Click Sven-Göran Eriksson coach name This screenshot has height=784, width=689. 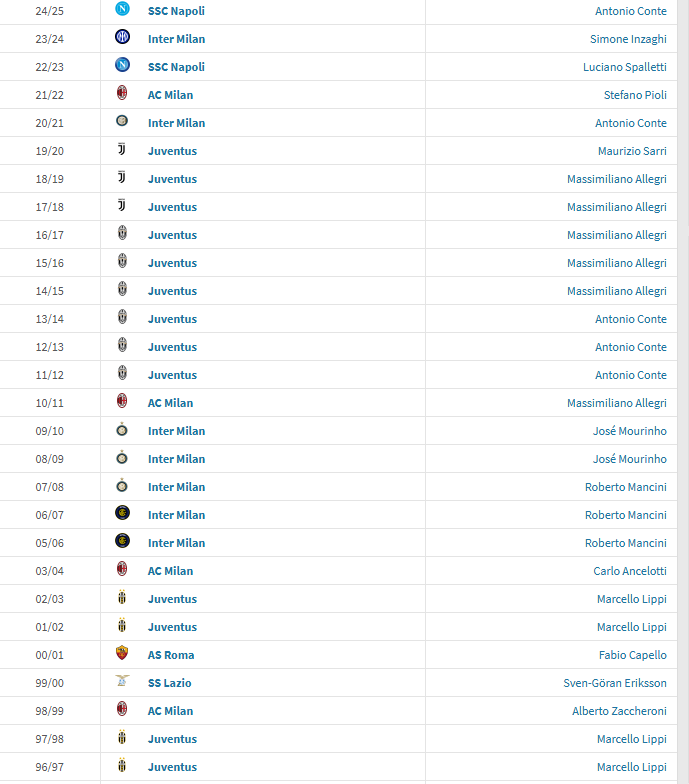tap(615, 683)
